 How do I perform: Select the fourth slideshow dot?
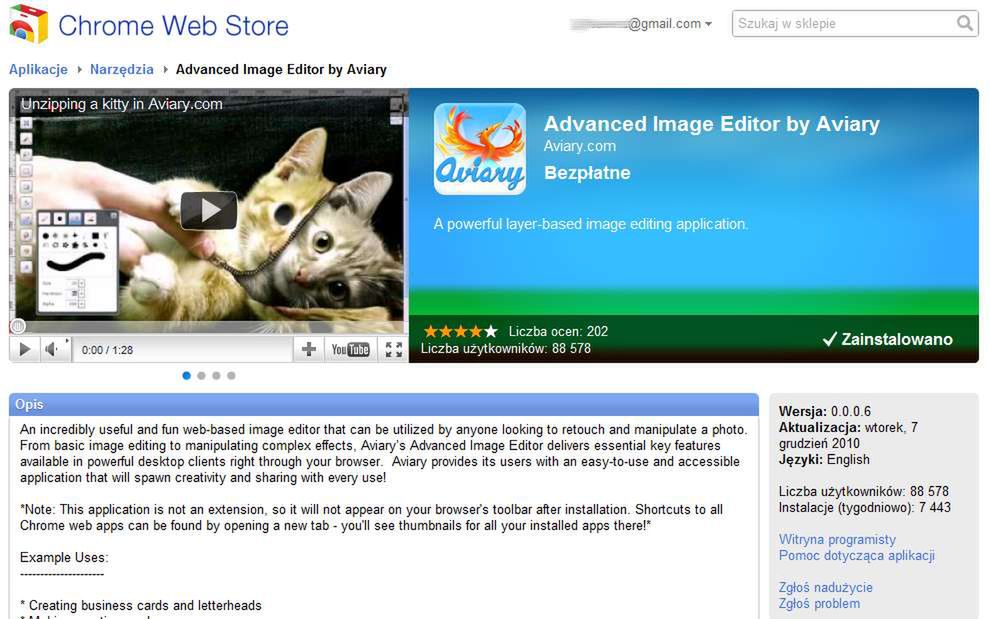tap(232, 375)
